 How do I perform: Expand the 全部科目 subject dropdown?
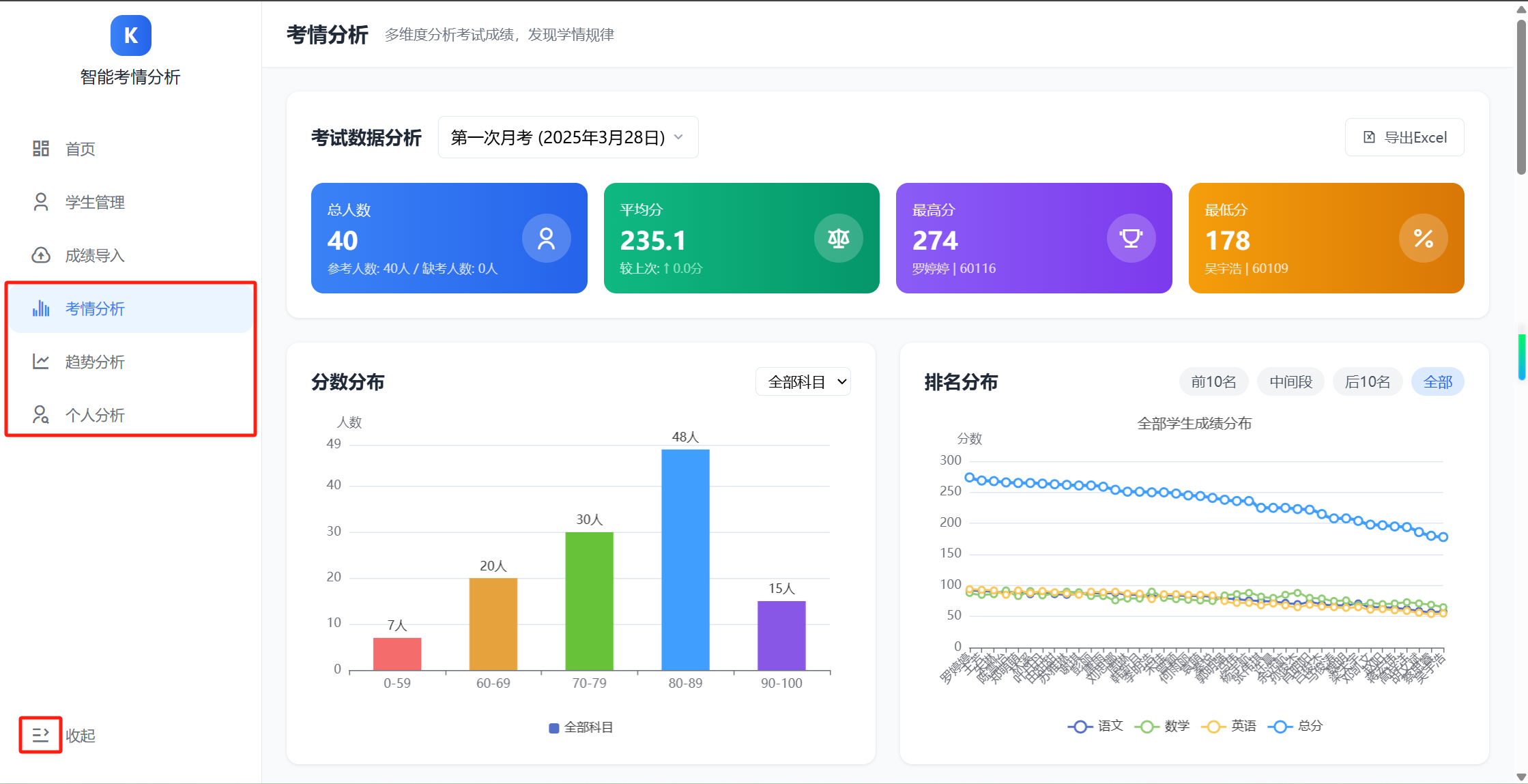(803, 381)
